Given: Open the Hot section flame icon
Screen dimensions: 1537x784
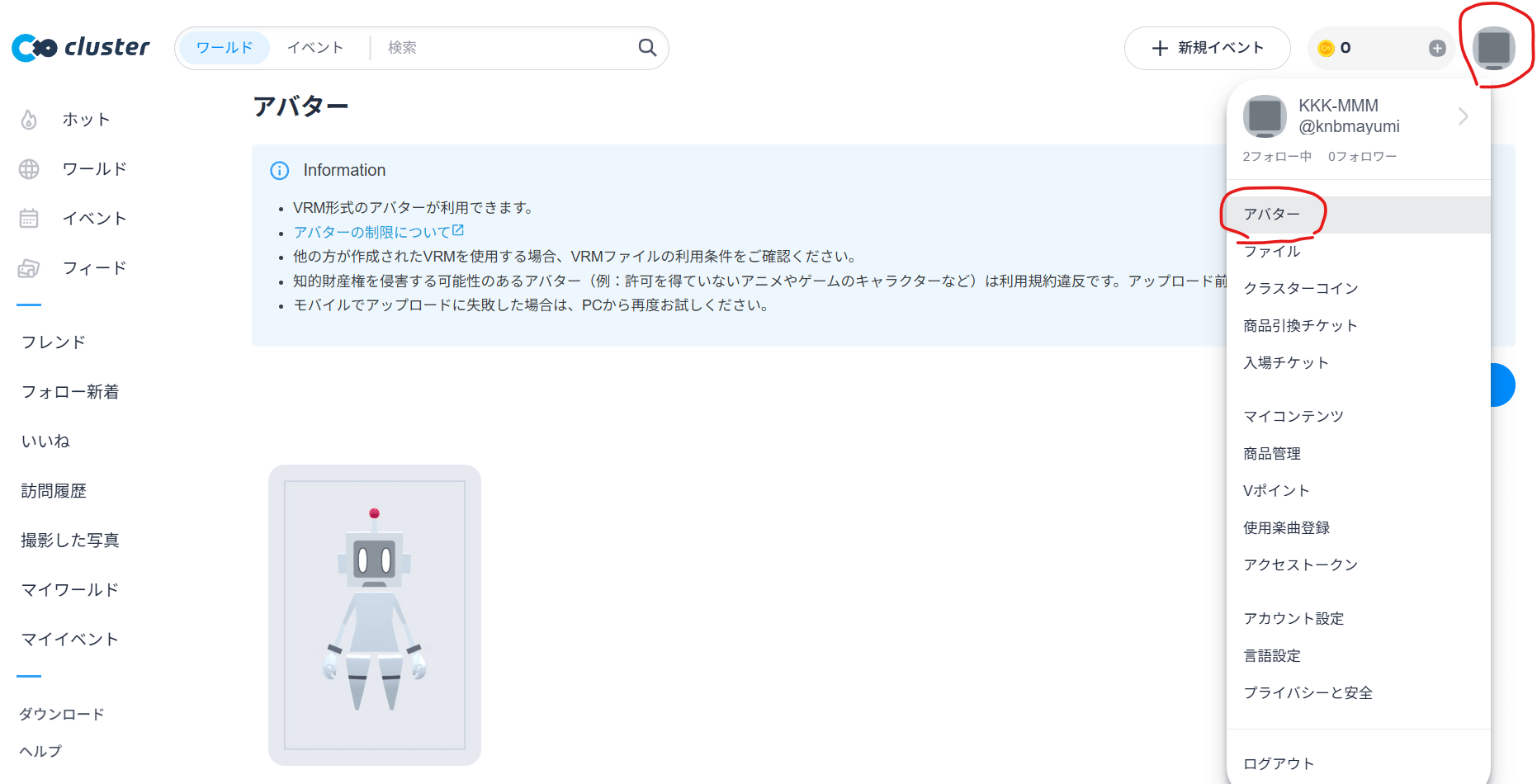Looking at the screenshot, I should click(x=29, y=120).
